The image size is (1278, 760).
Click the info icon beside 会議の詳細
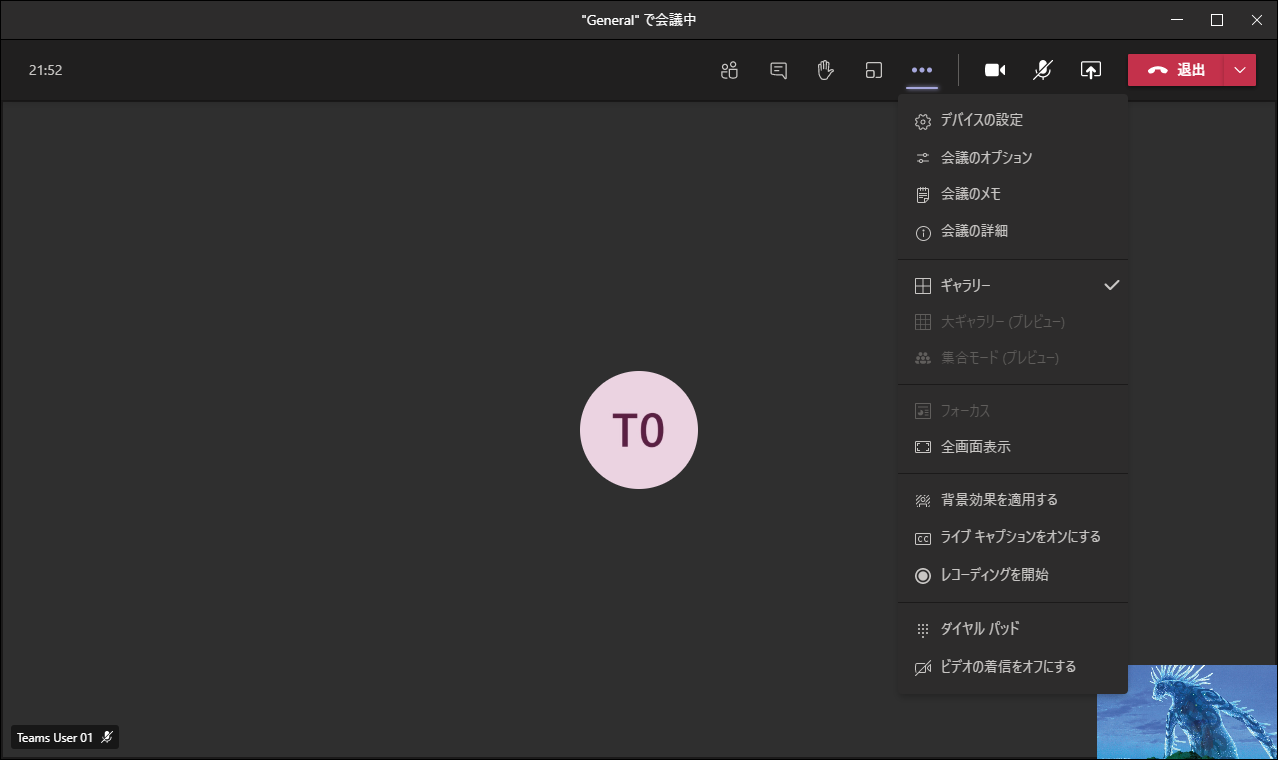pyautogui.click(x=923, y=232)
